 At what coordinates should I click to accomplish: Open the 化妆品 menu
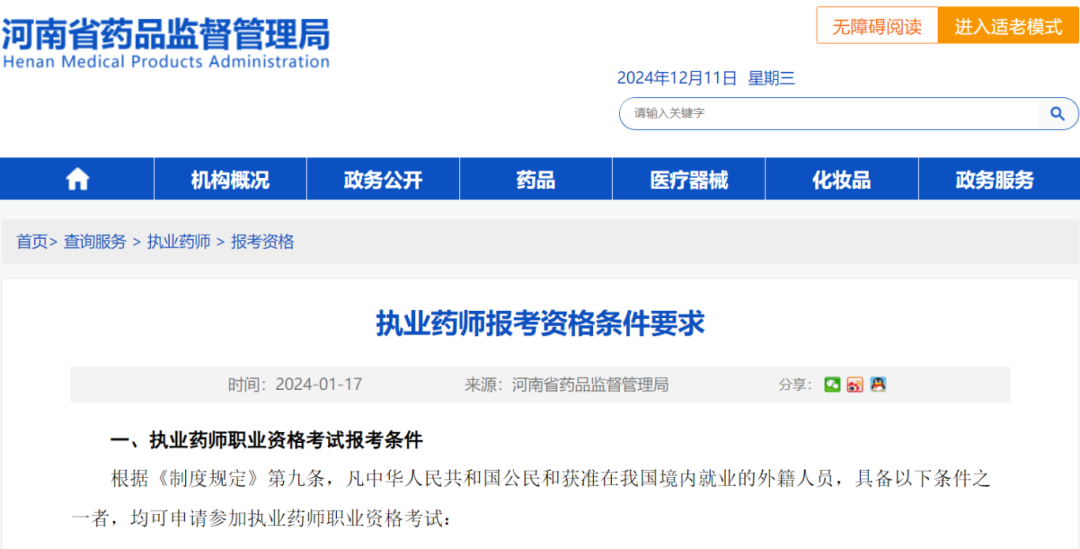[842, 180]
